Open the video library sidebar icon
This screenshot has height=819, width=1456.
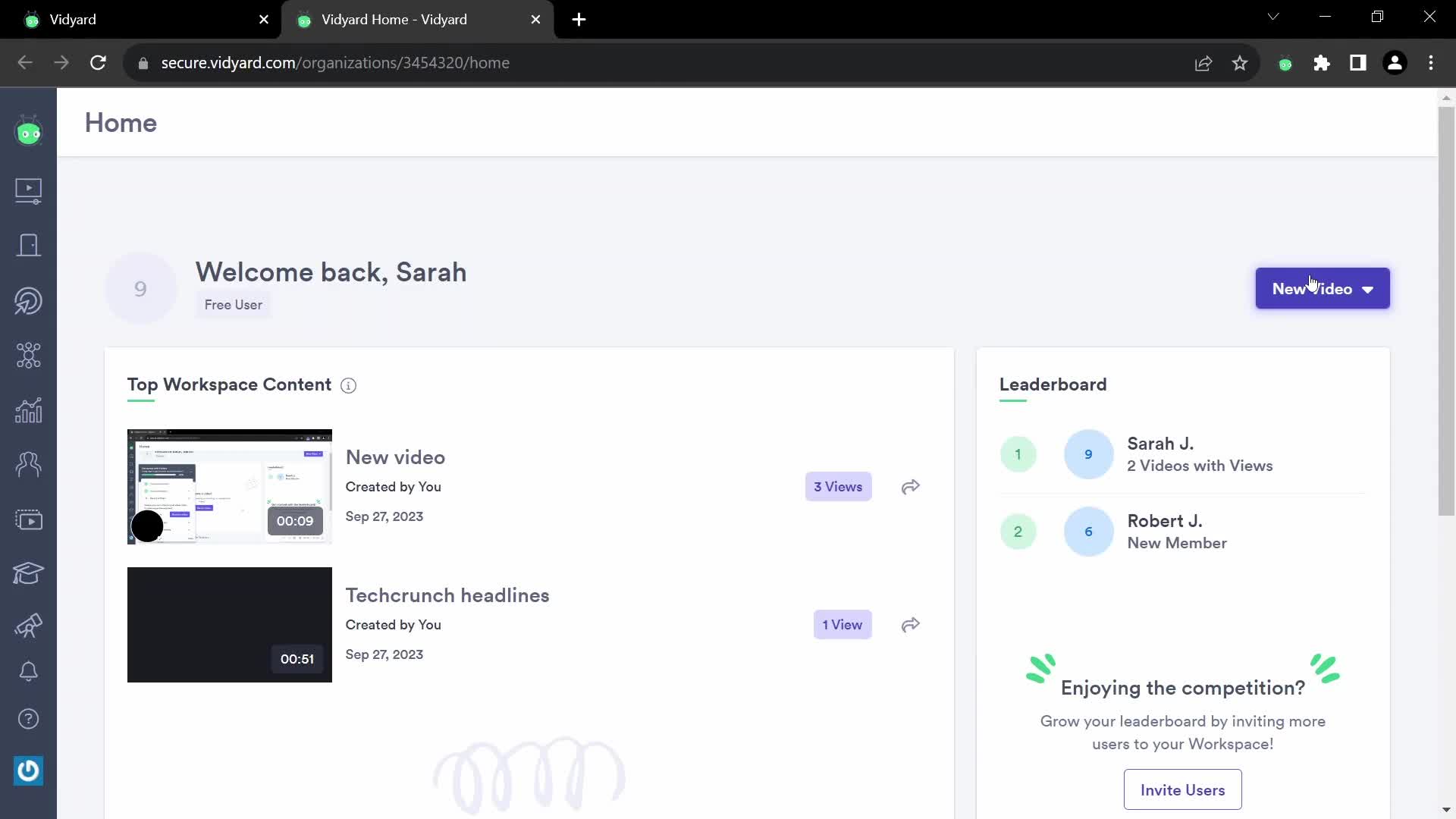tap(29, 190)
